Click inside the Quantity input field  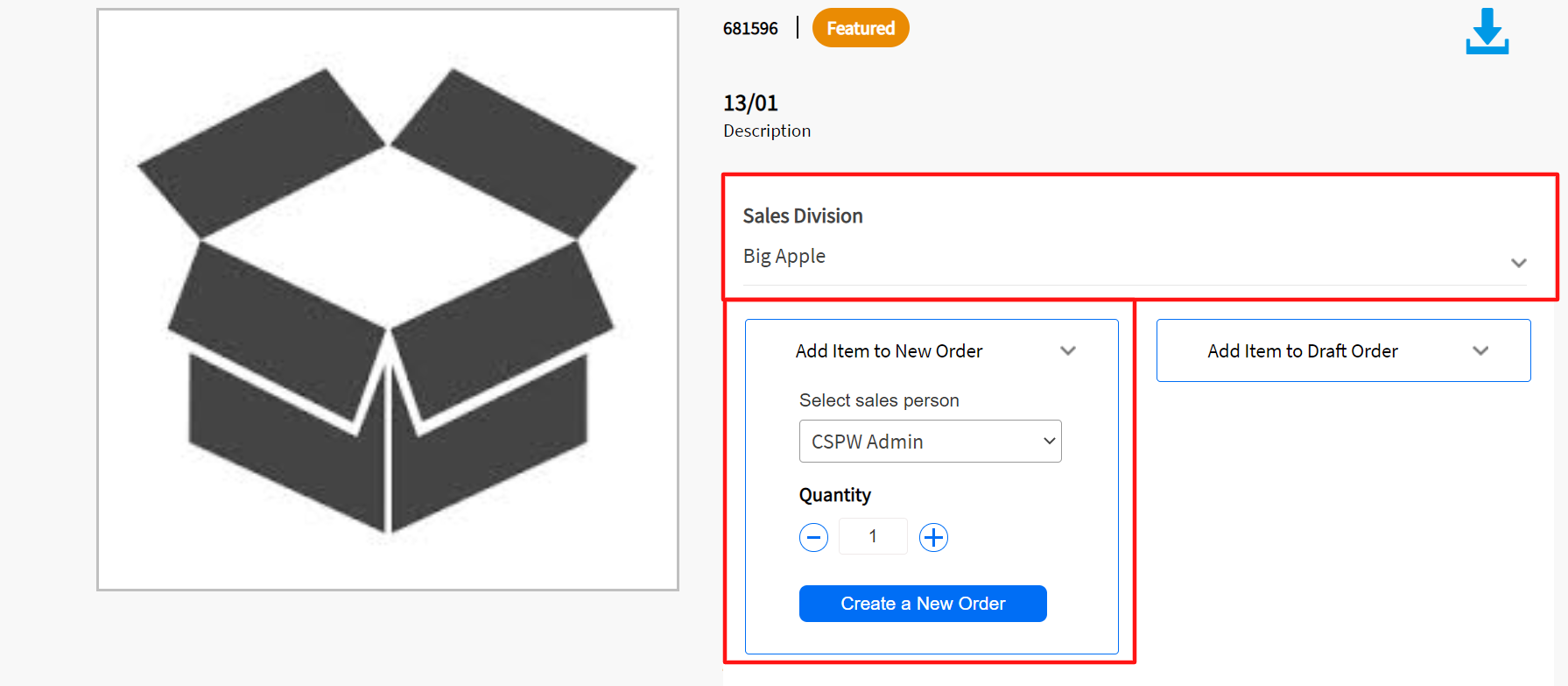pyautogui.click(x=873, y=536)
